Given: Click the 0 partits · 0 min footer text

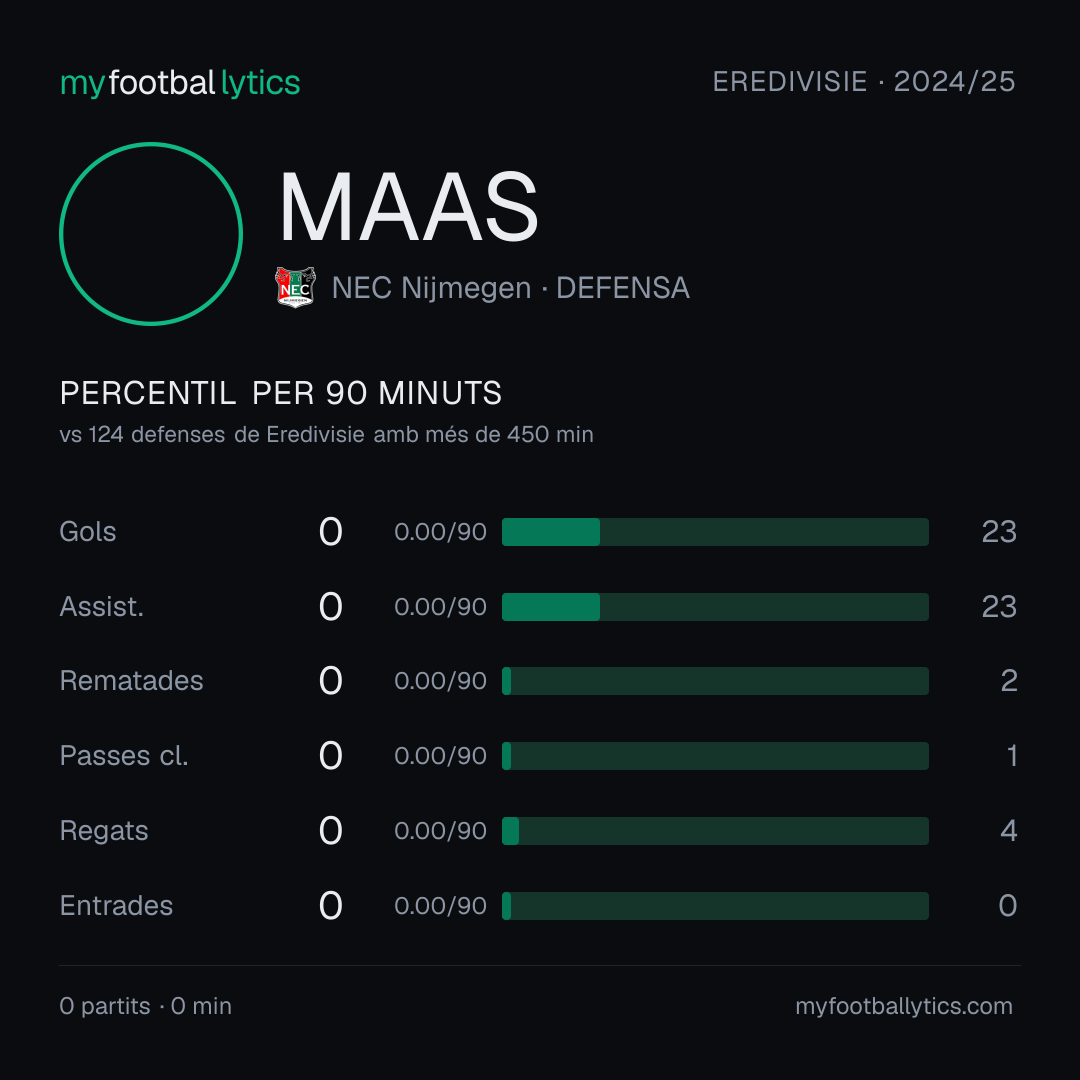Looking at the screenshot, I should point(145,1006).
